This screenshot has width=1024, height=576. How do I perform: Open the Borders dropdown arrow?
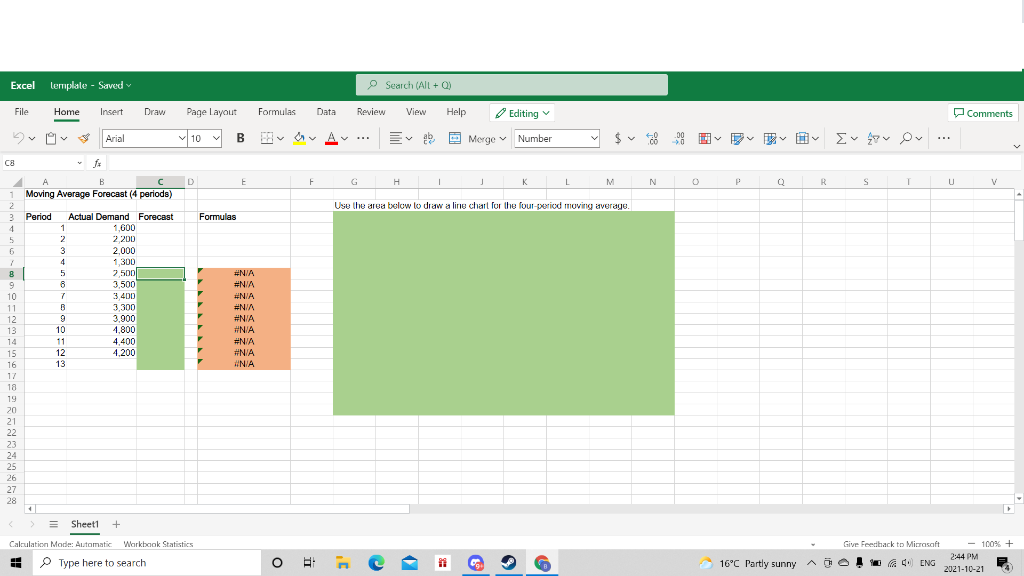pos(280,137)
